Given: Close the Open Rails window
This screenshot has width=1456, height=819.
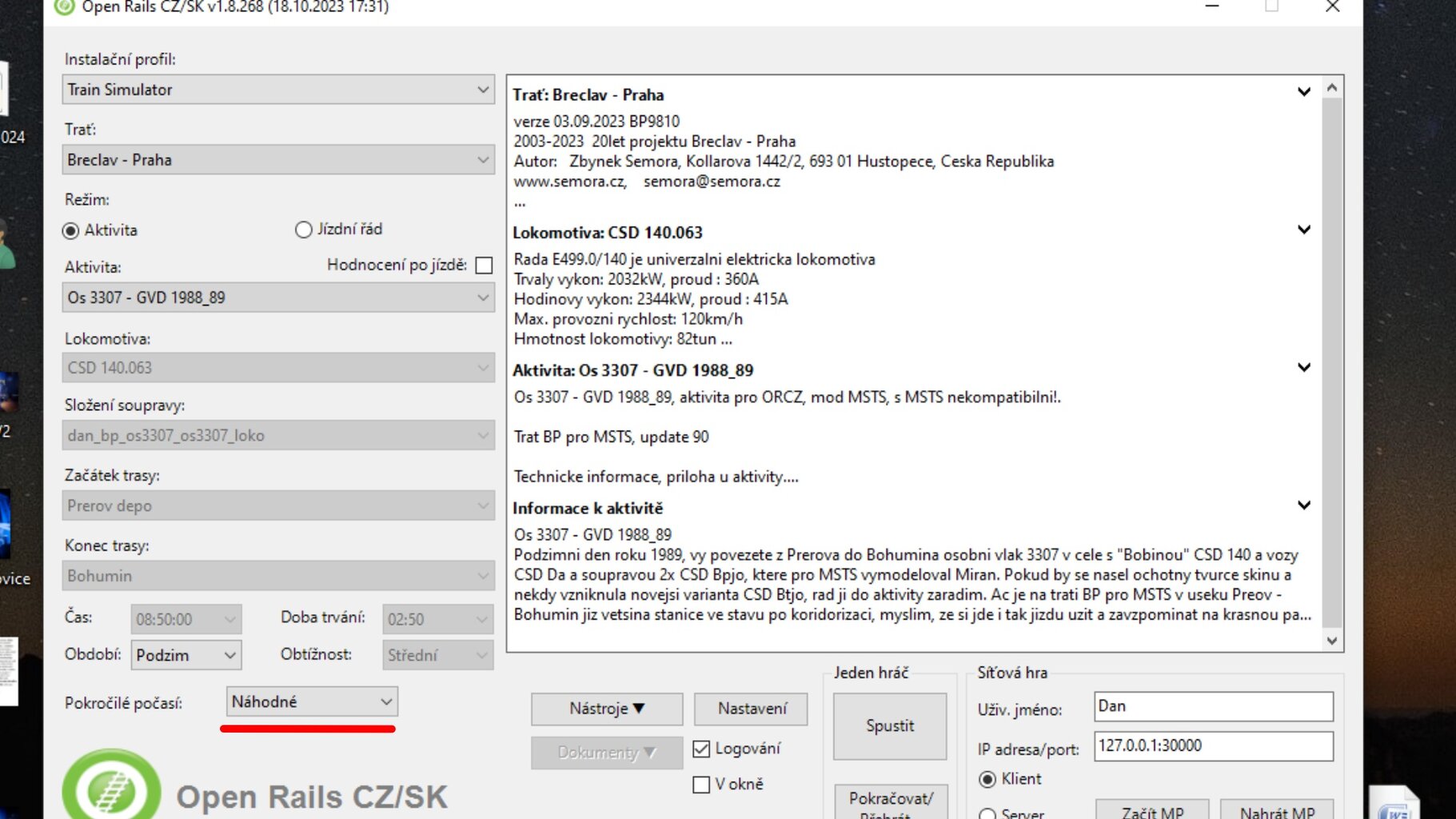Looking at the screenshot, I should (x=1332, y=7).
